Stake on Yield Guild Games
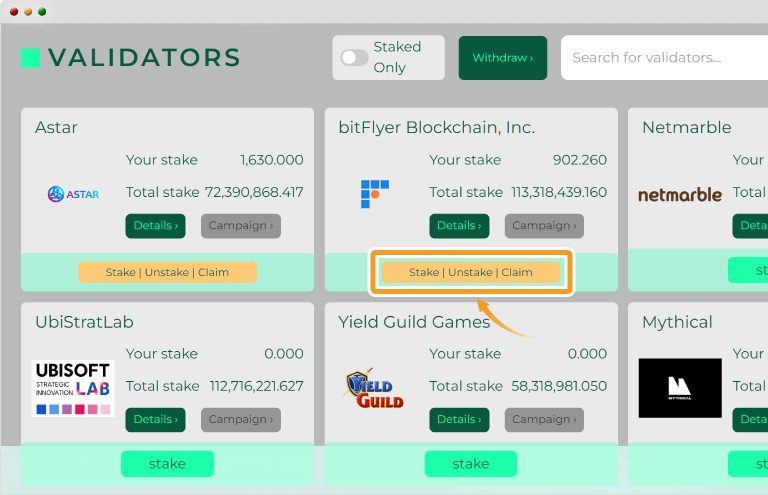The height and width of the screenshot is (495, 768). (x=471, y=464)
